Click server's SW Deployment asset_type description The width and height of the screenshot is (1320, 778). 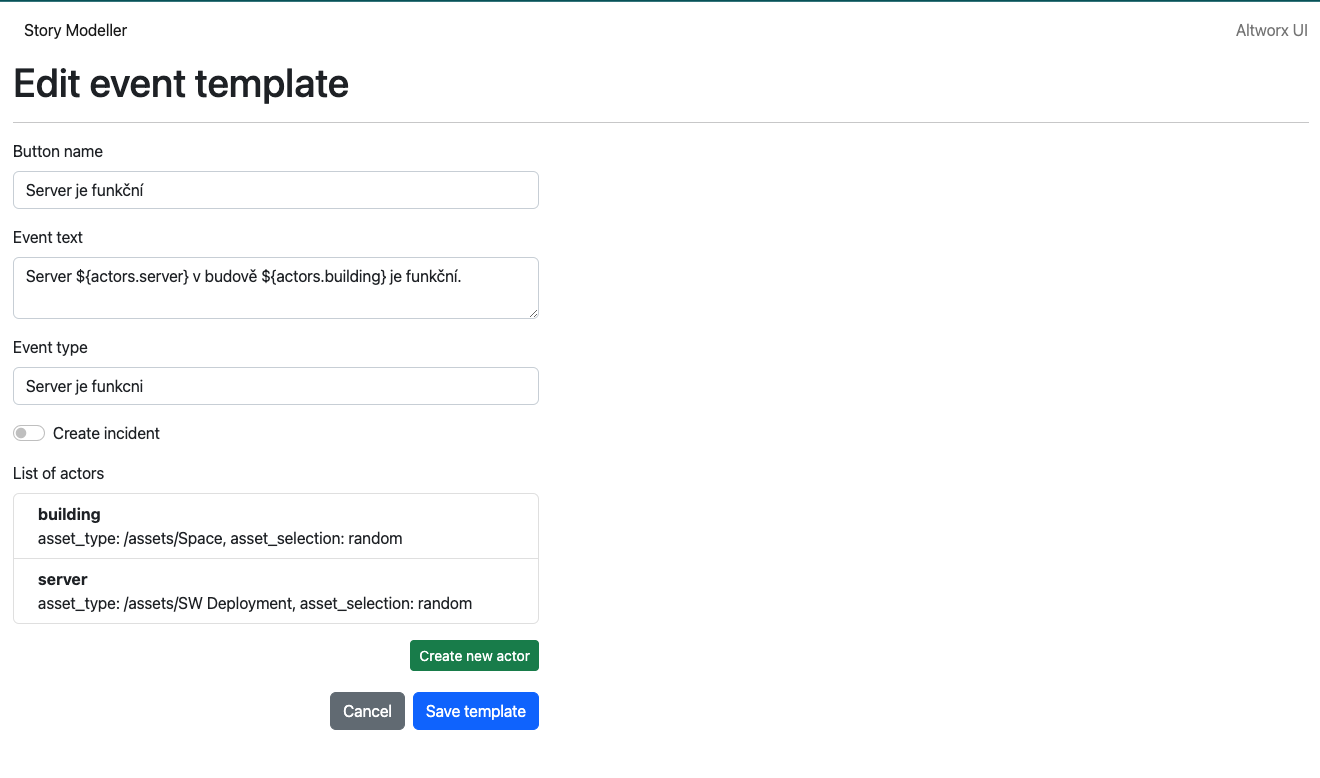pyautogui.click(x=255, y=603)
